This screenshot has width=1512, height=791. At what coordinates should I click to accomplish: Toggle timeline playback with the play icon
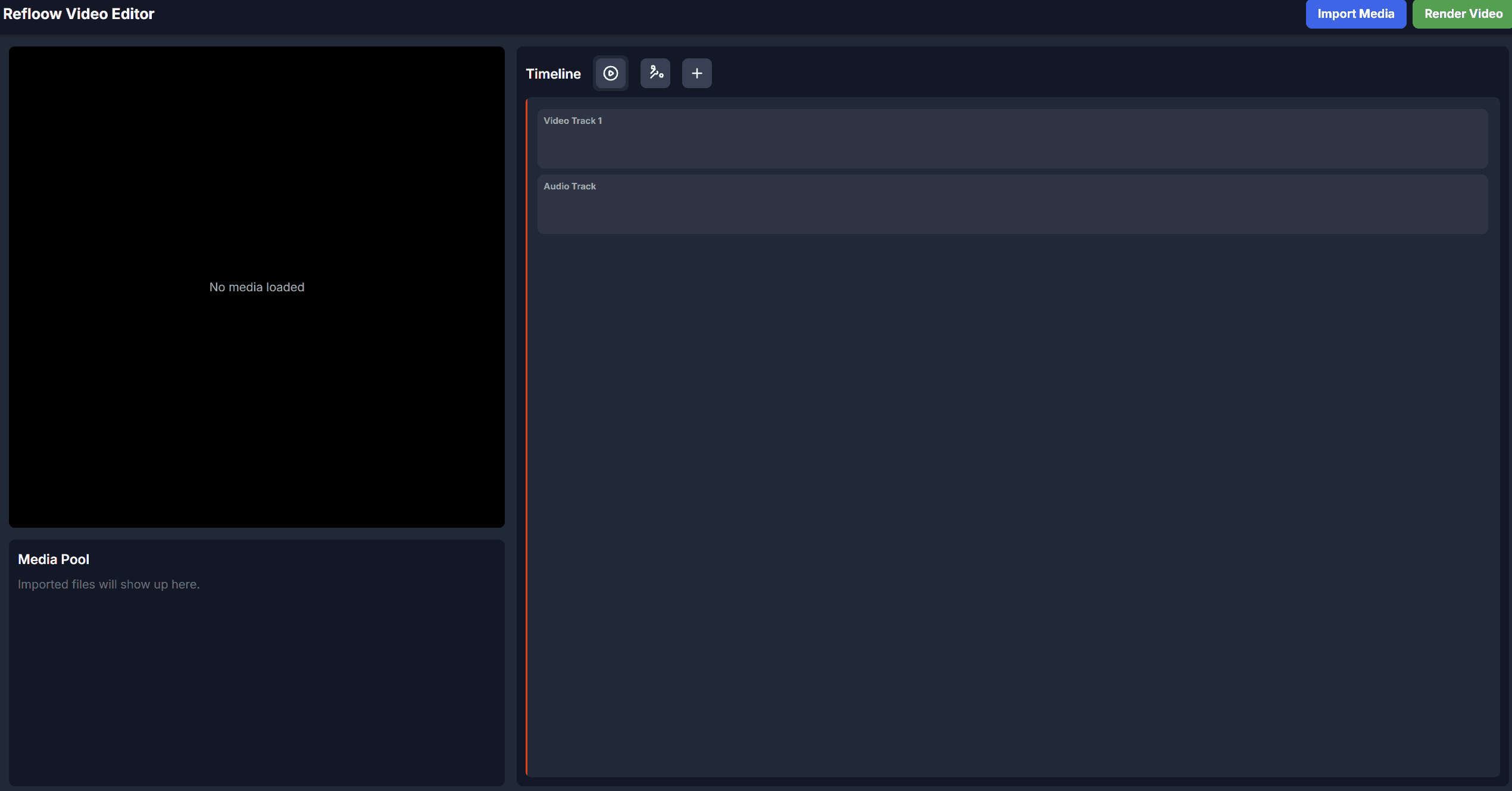click(610, 73)
